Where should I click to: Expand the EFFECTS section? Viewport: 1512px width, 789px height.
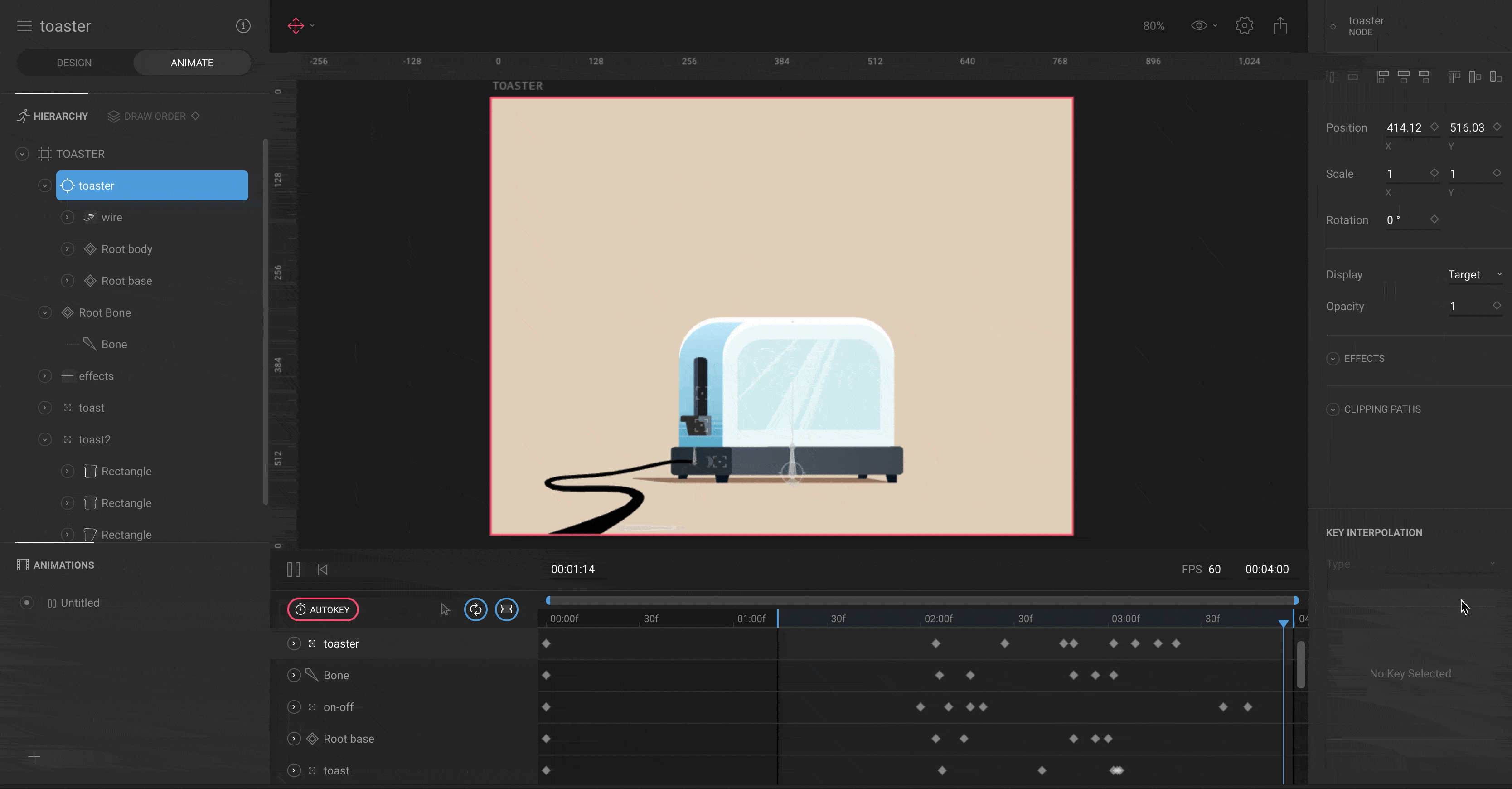click(x=1333, y=359)
